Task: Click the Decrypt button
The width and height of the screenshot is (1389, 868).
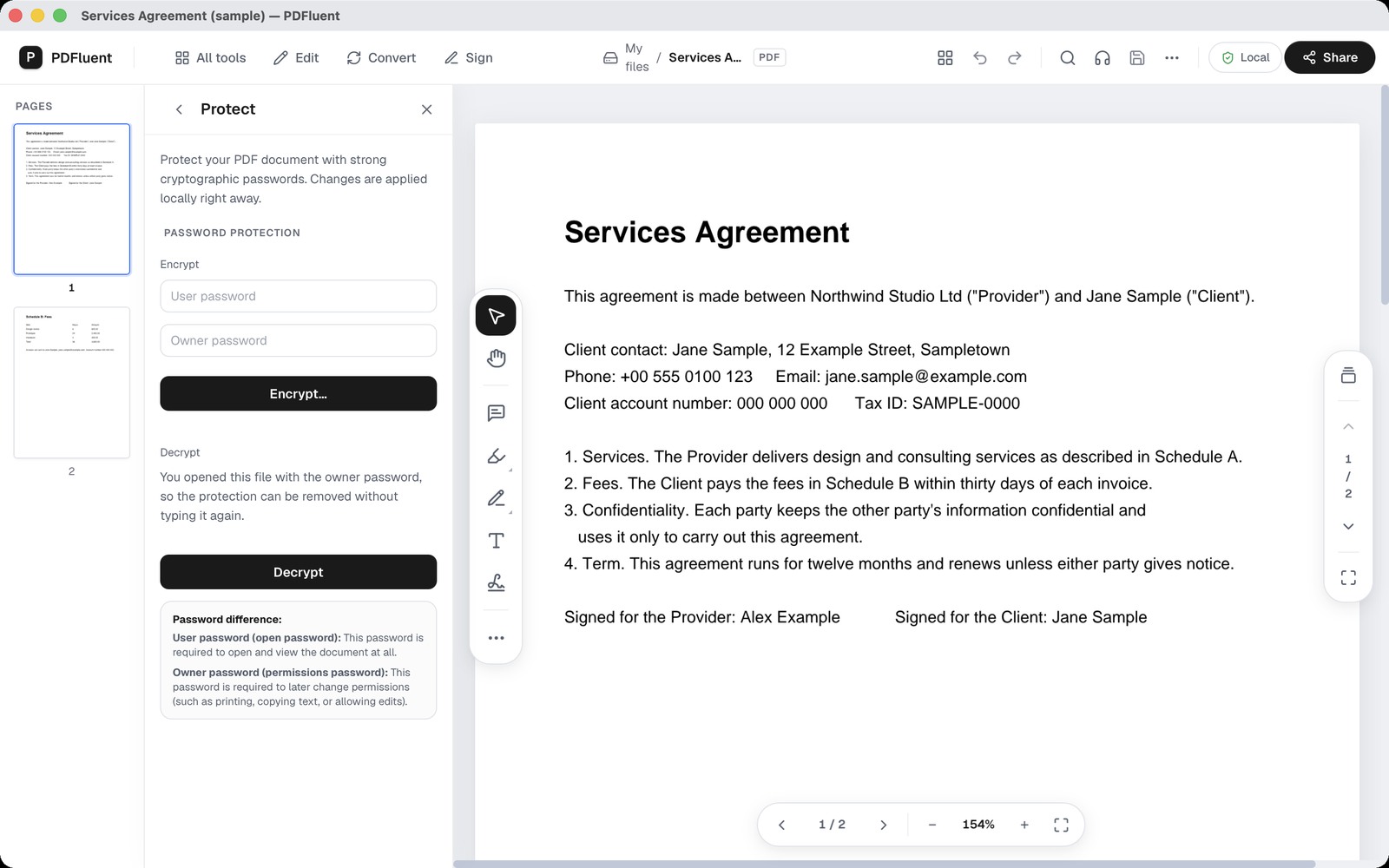Action: point(298,572)
